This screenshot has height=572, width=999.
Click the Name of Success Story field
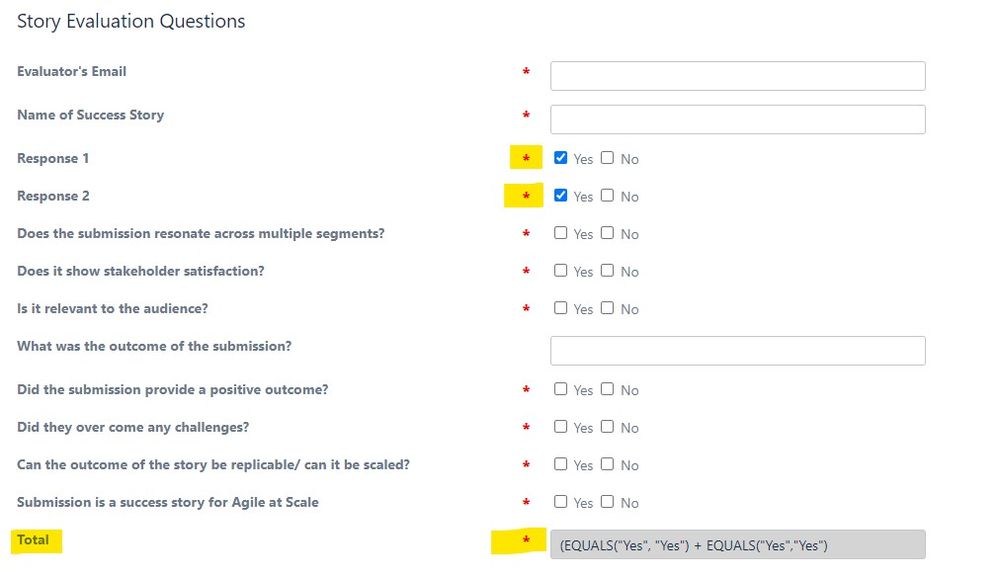tap(738, 119)
